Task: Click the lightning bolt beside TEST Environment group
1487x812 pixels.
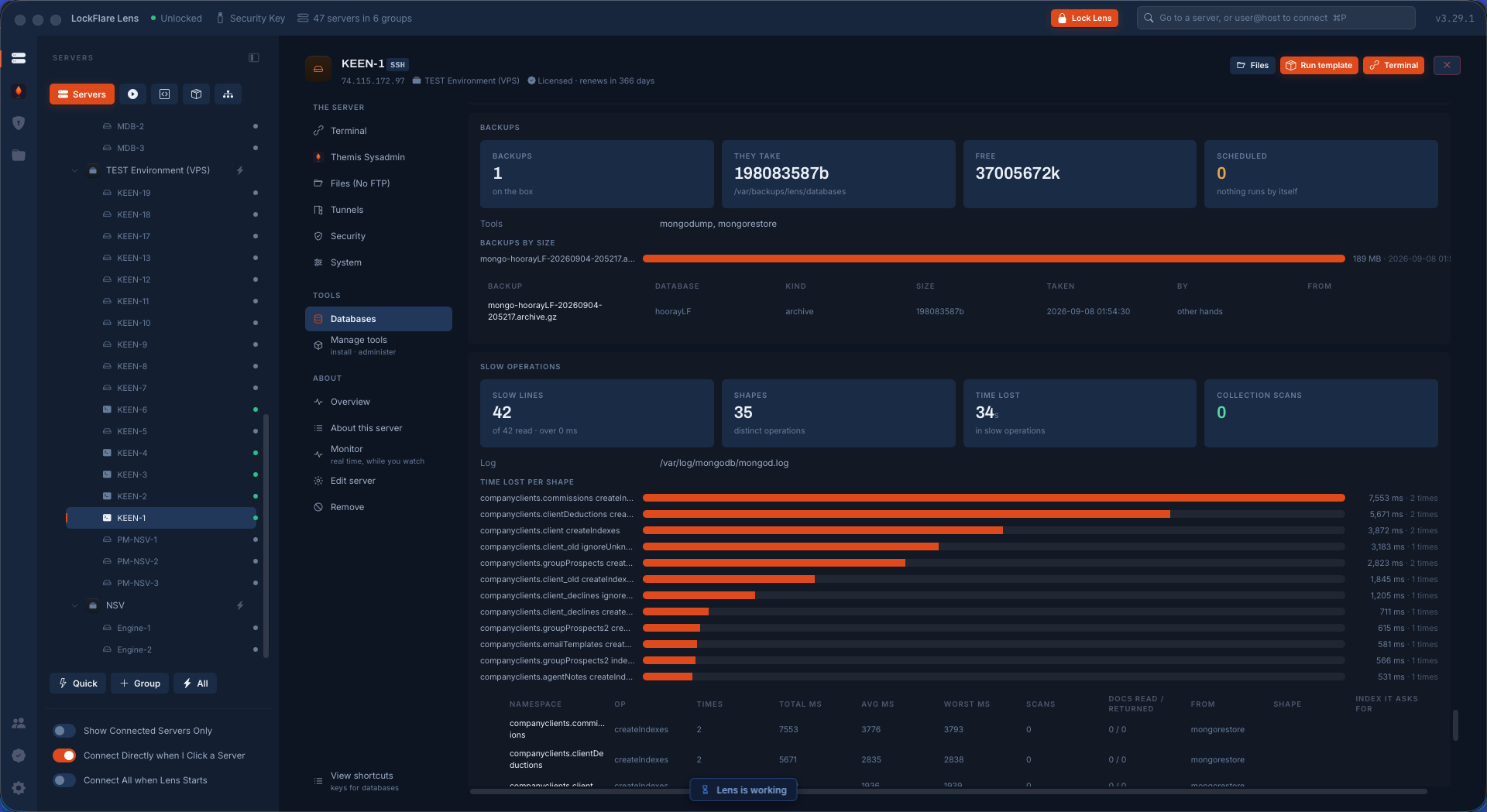Action: click(240, 170)
